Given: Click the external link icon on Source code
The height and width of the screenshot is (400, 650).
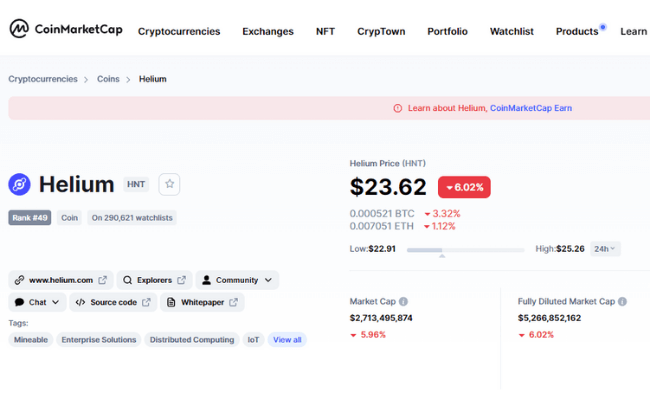Looking at the screenshot, I should pyautogui.click(x=146, y=302).
